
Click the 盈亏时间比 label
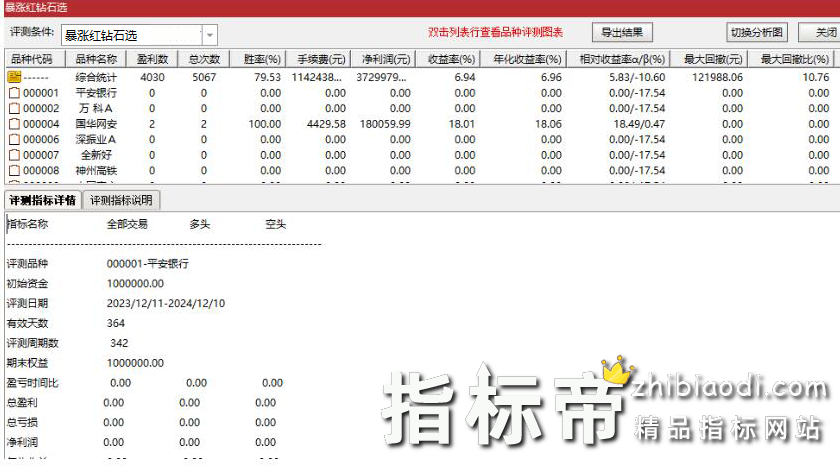coord(33,382)
